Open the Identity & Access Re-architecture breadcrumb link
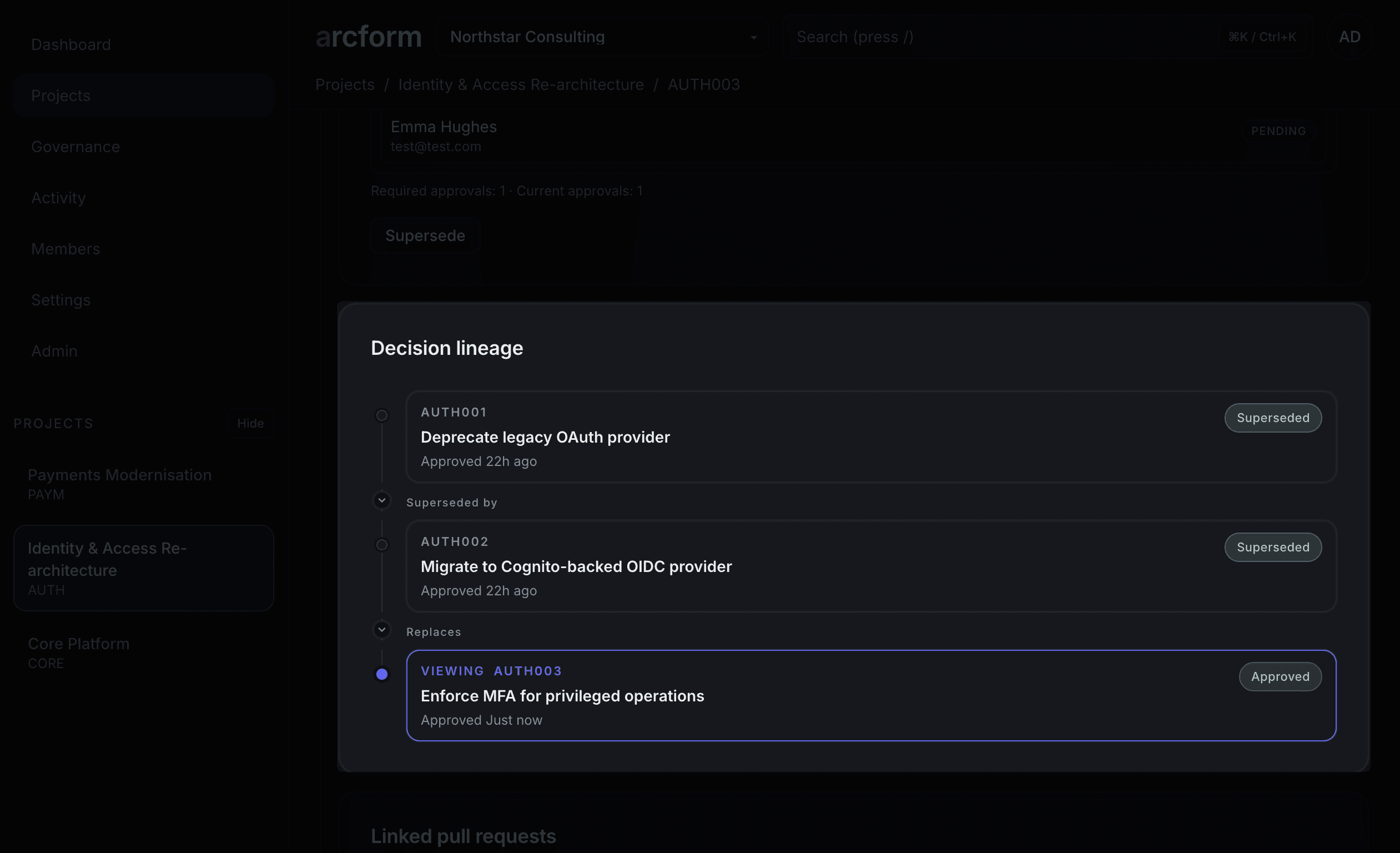Viewport: 1400px width, 853px height. pos(521,84)
